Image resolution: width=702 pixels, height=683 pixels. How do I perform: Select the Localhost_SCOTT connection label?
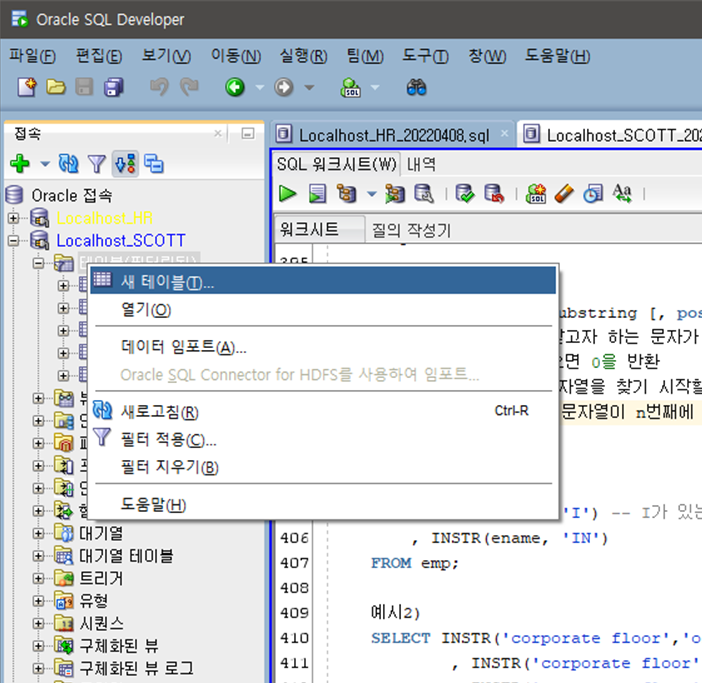click(x=121, y=240)
